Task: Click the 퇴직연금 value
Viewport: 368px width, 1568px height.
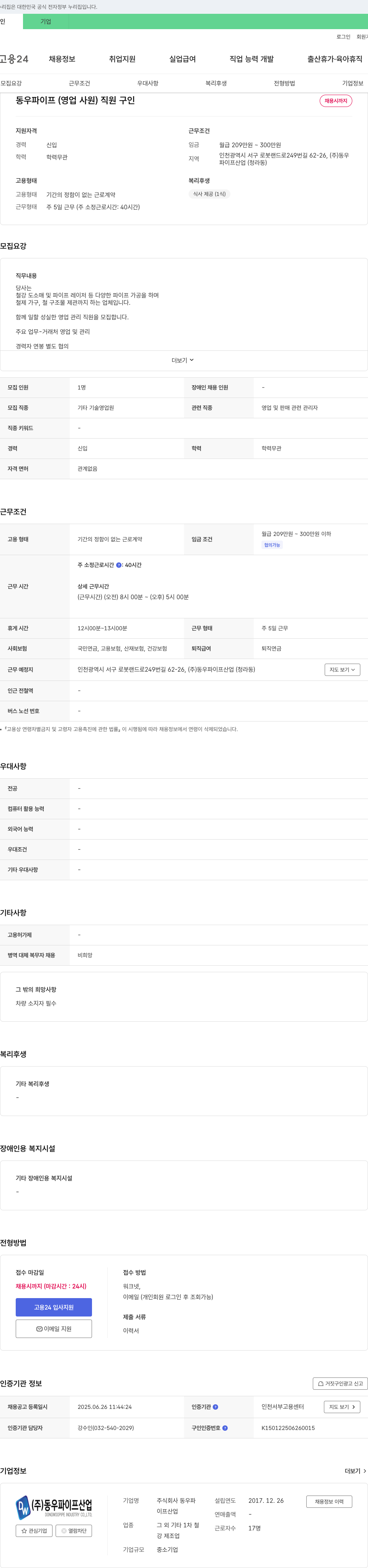Action: [271, 649]
